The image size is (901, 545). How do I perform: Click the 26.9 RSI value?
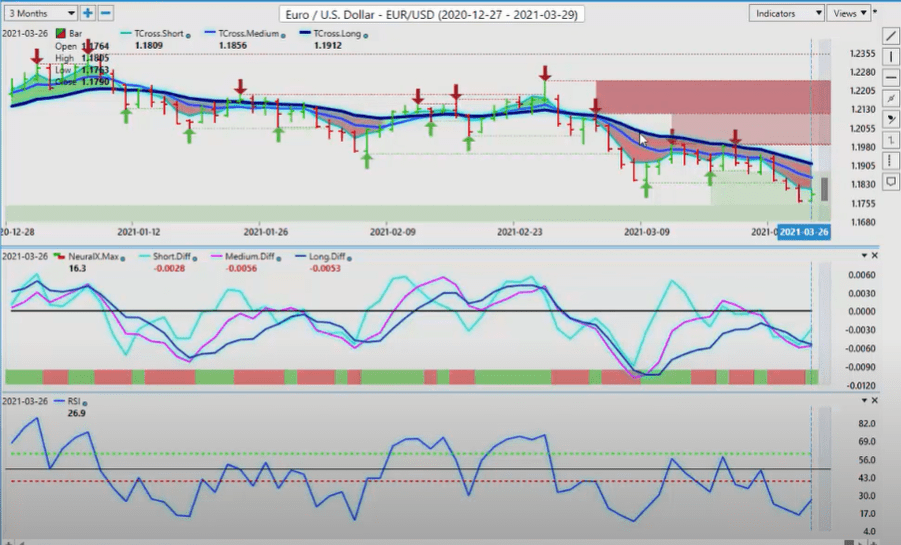(76, 413)
